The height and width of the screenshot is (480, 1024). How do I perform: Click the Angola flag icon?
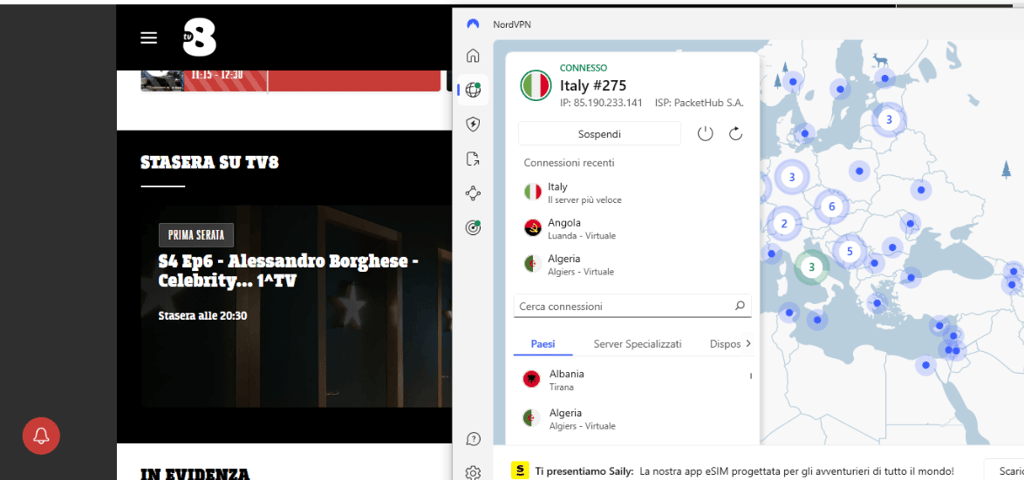tap(533, 228)
